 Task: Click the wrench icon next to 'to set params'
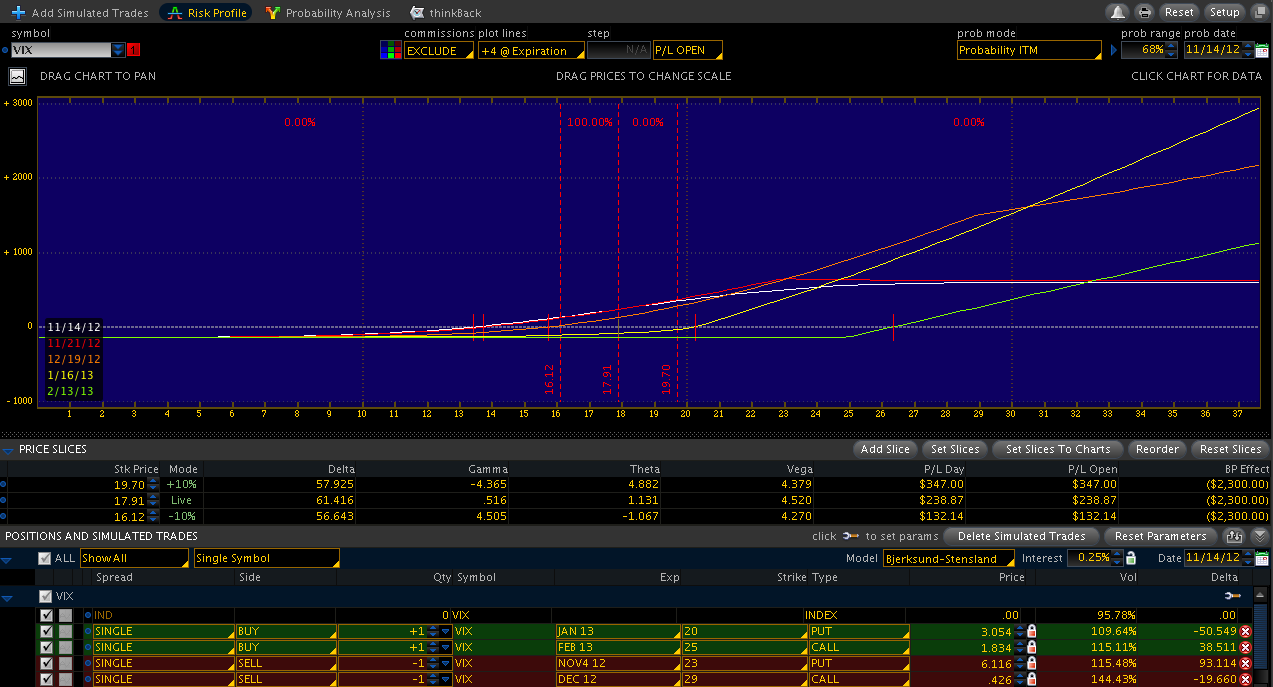coord(850,536)
